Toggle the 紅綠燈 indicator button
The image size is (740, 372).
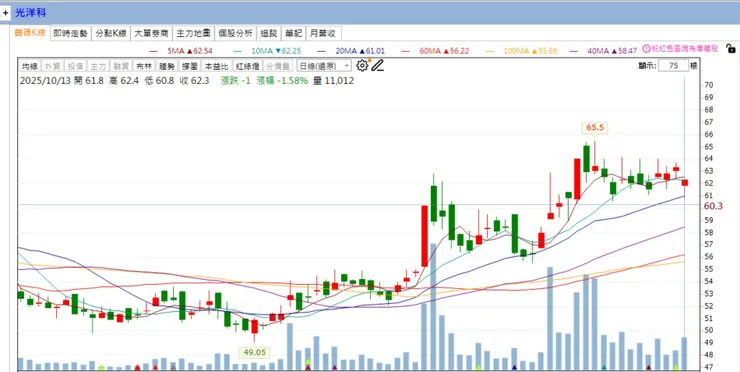tap(247, 66)
